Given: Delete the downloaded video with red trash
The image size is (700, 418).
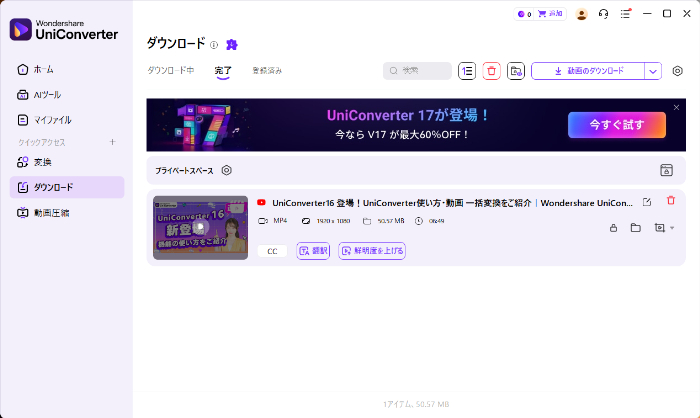Looking at the screenshot, I should [x=671, y=201].
